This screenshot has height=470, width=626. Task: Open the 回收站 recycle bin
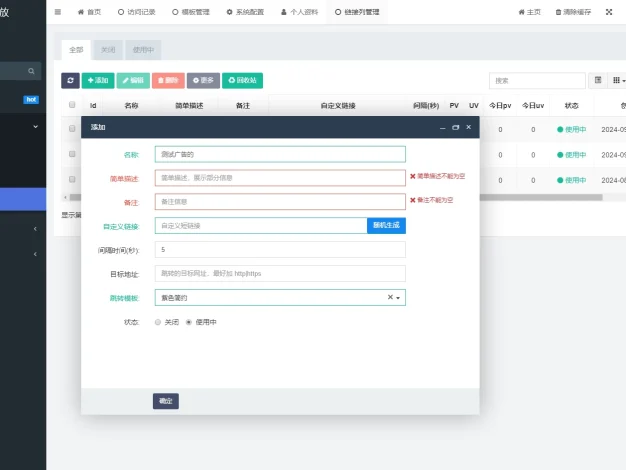242,80
